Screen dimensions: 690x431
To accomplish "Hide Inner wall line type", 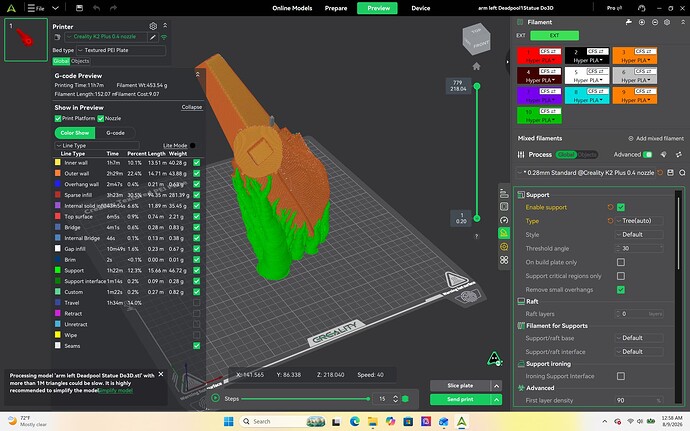I will (196, 162).
